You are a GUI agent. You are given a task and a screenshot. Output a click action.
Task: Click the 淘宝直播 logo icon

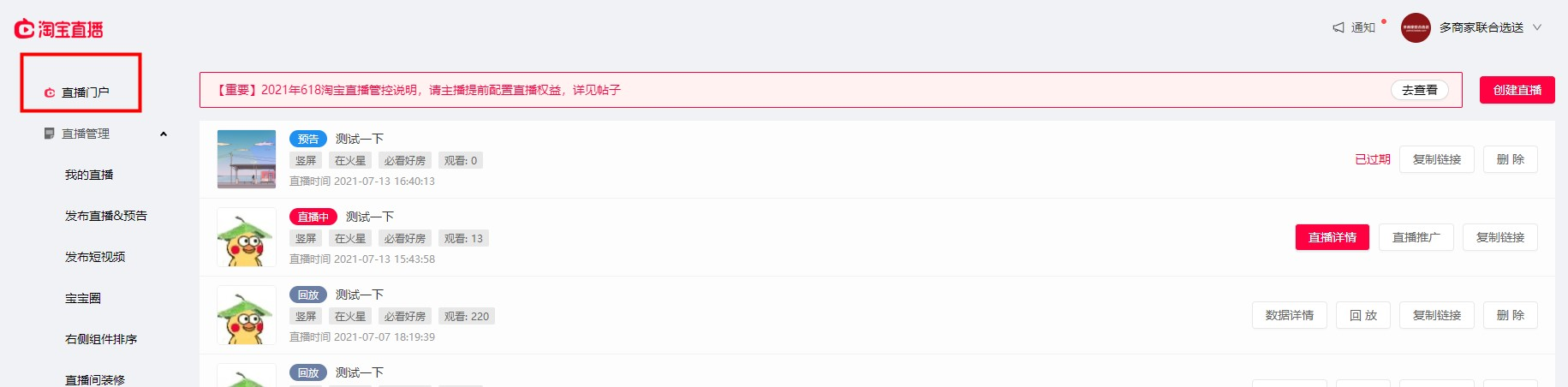[x=24, y=29]
